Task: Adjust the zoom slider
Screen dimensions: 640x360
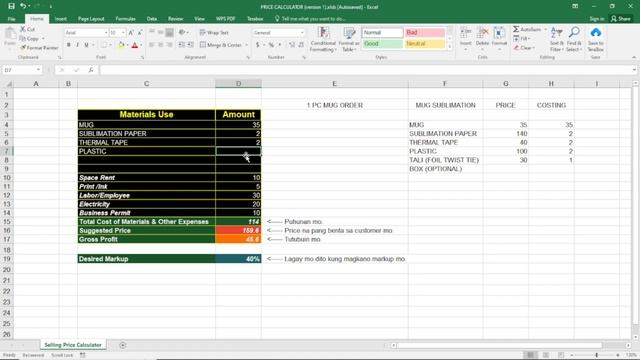Action: click(x=596, y=355)
